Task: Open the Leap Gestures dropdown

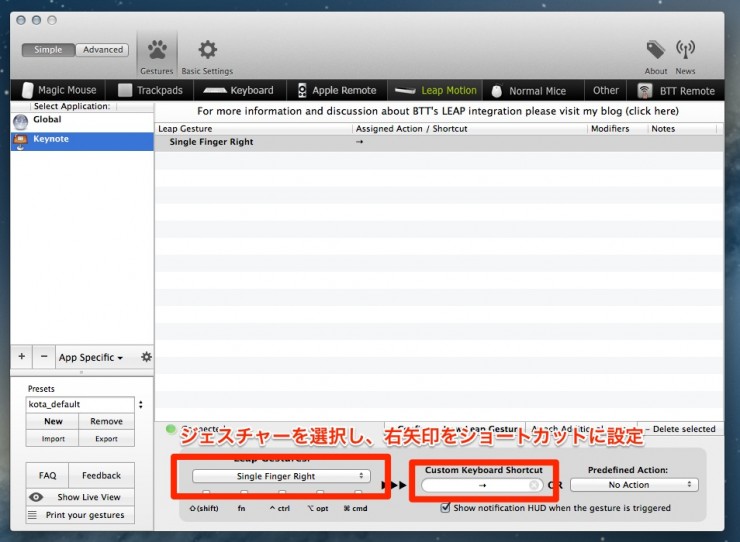Action: [x=281, y=476]
